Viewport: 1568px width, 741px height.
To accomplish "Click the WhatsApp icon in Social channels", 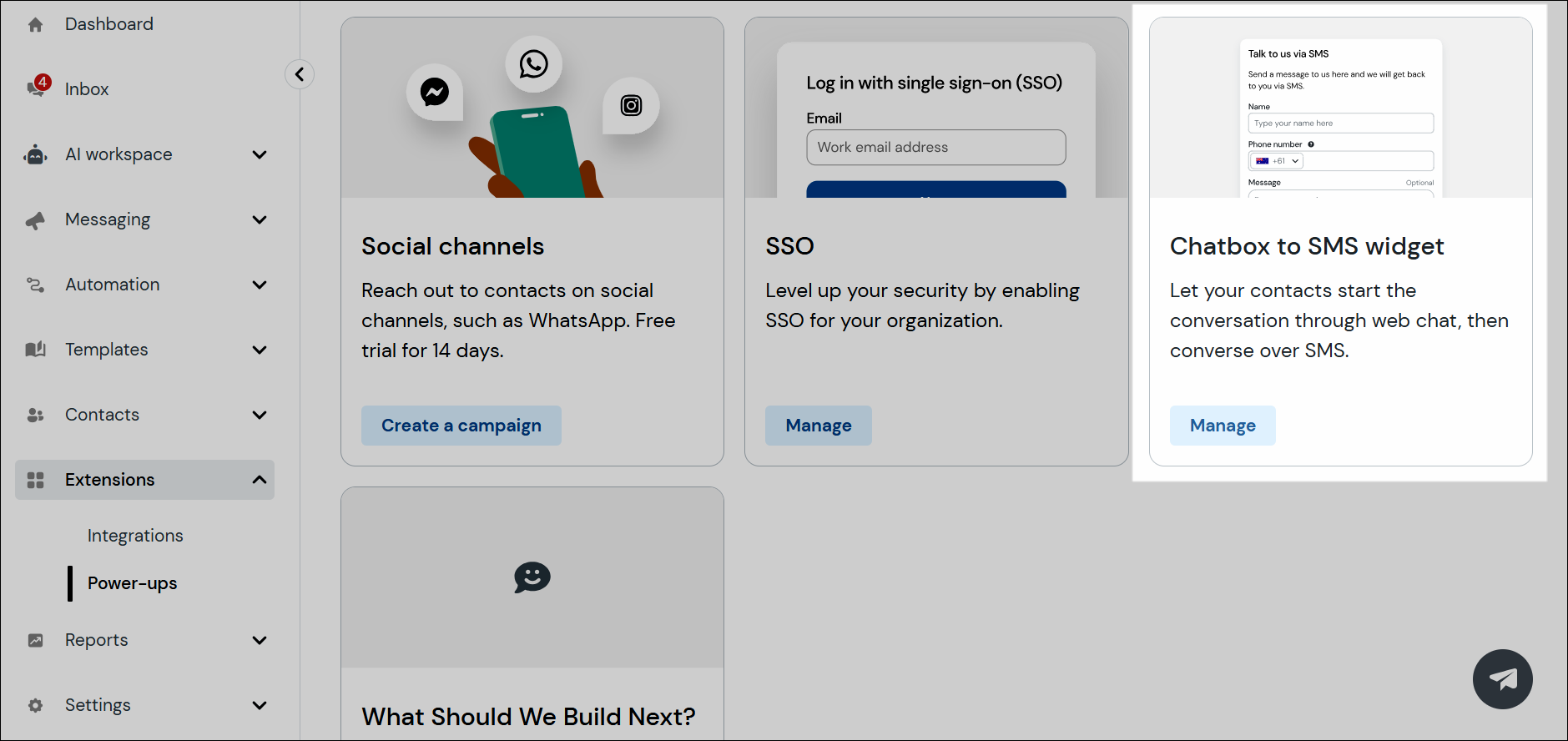I will coord(534,64).
